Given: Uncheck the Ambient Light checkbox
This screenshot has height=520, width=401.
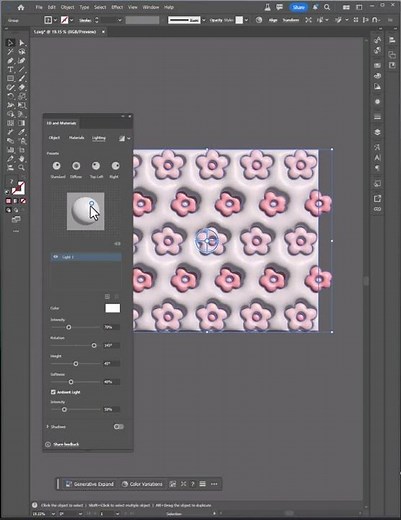Looking at the screenshot, I should (53, 392).
